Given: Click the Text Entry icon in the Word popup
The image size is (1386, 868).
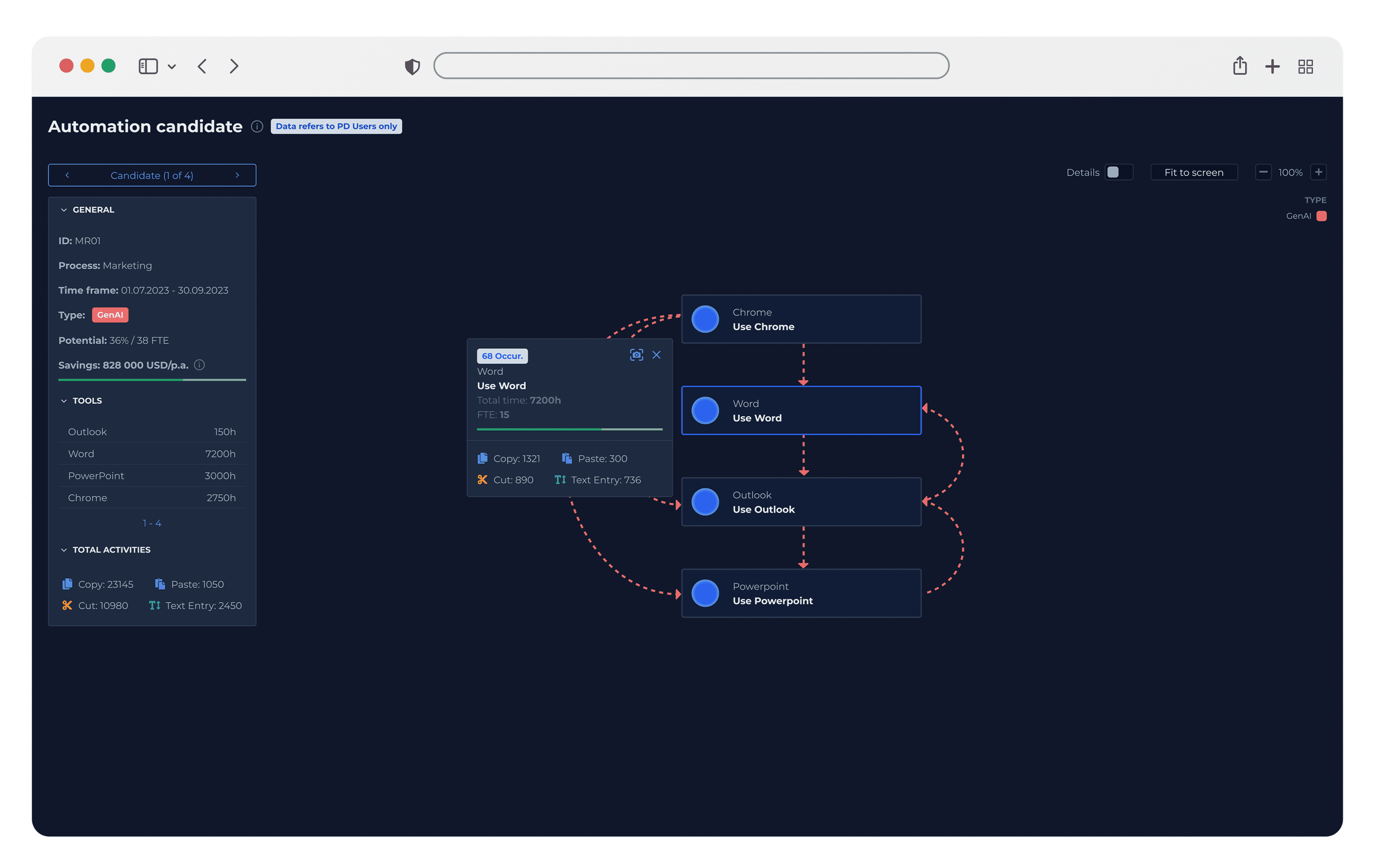Looking at the screenshot, I should 560,479.
